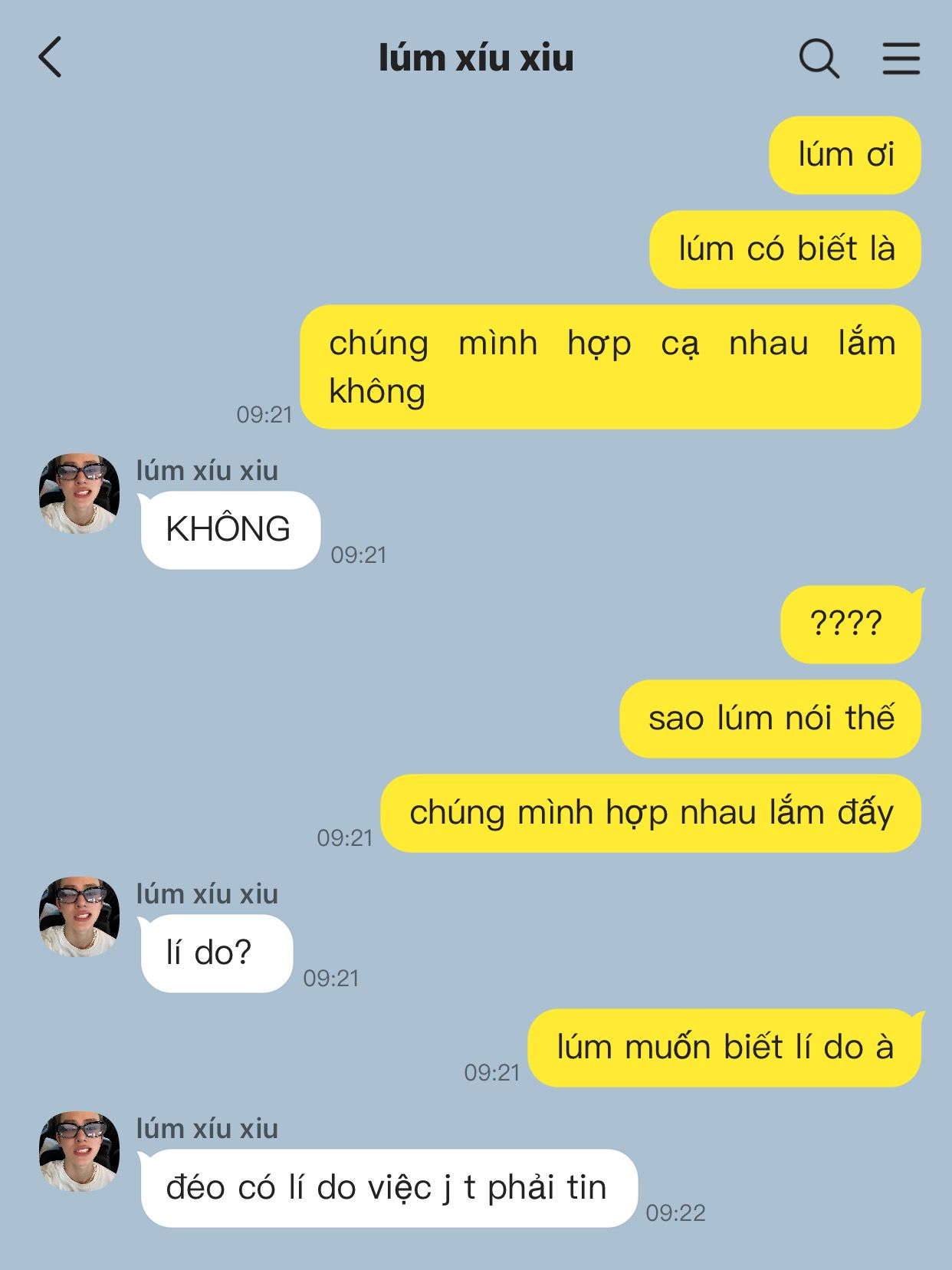Tap the 'chúng mình hợp cạ nhau lắm không' bubble
The image size is (952, 1270).
610,367
